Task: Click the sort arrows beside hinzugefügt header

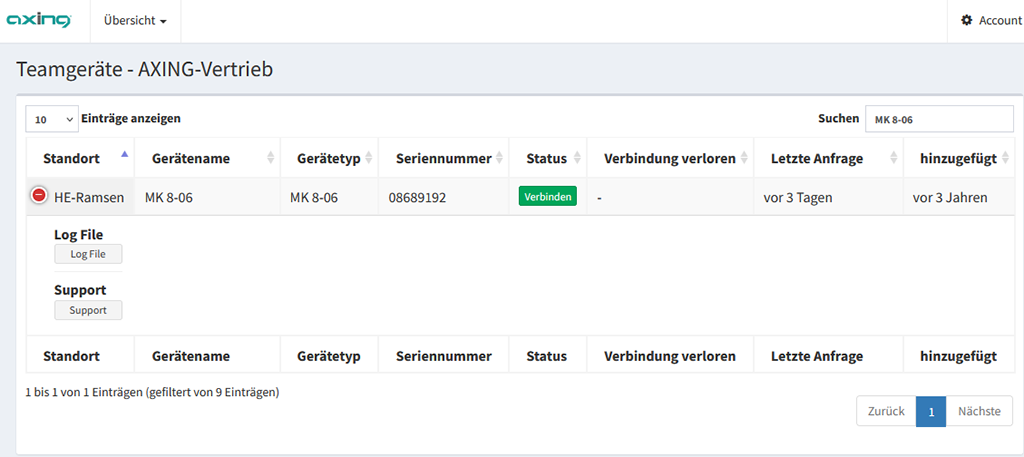Action: pos(1006,157)
